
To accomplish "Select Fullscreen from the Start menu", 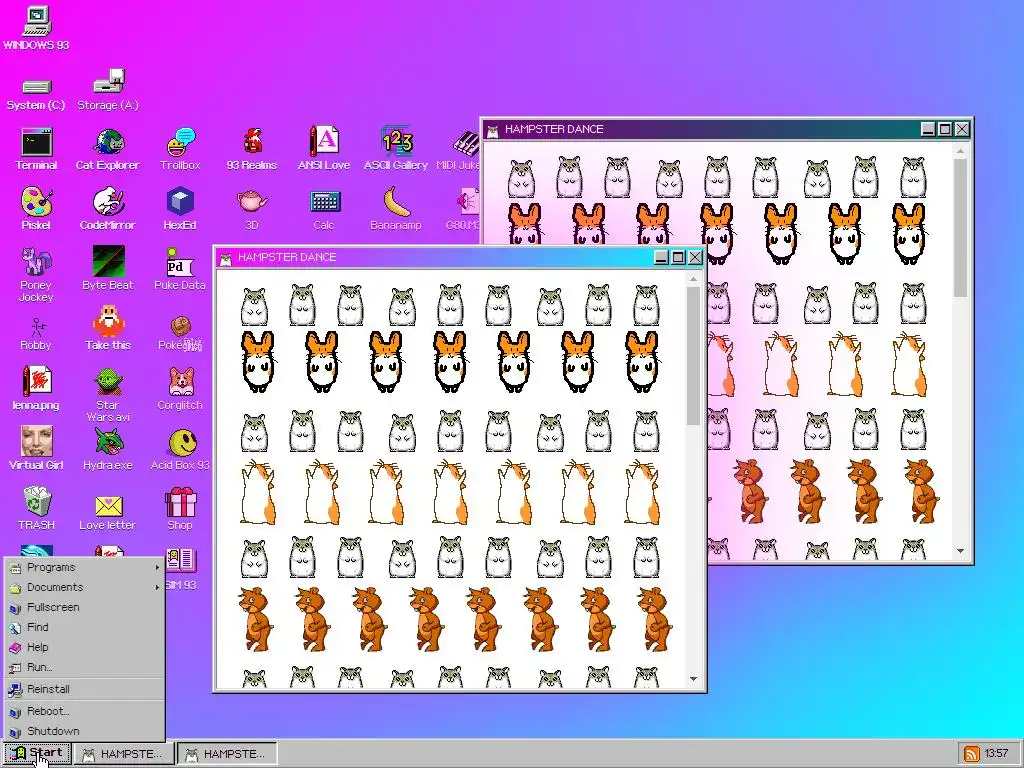I will (x=84, y=607).
